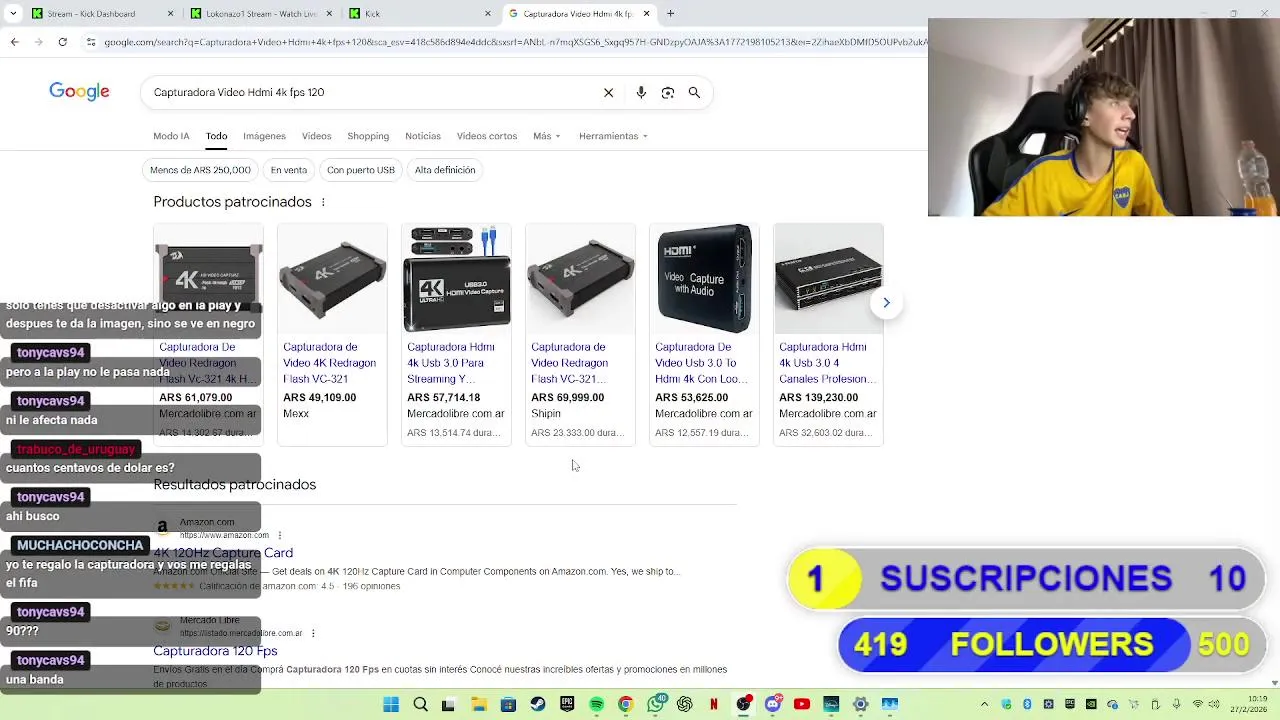Open File Explorer from the taskbar
Image resolution: width=1280 pixels, height=720 pixels.
click(479, 704)
